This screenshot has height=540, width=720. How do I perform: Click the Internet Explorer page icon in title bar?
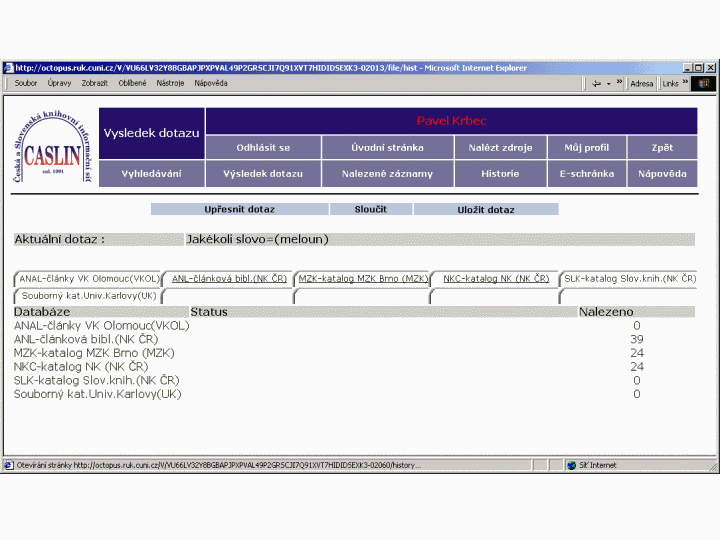[x=9, y=68]
